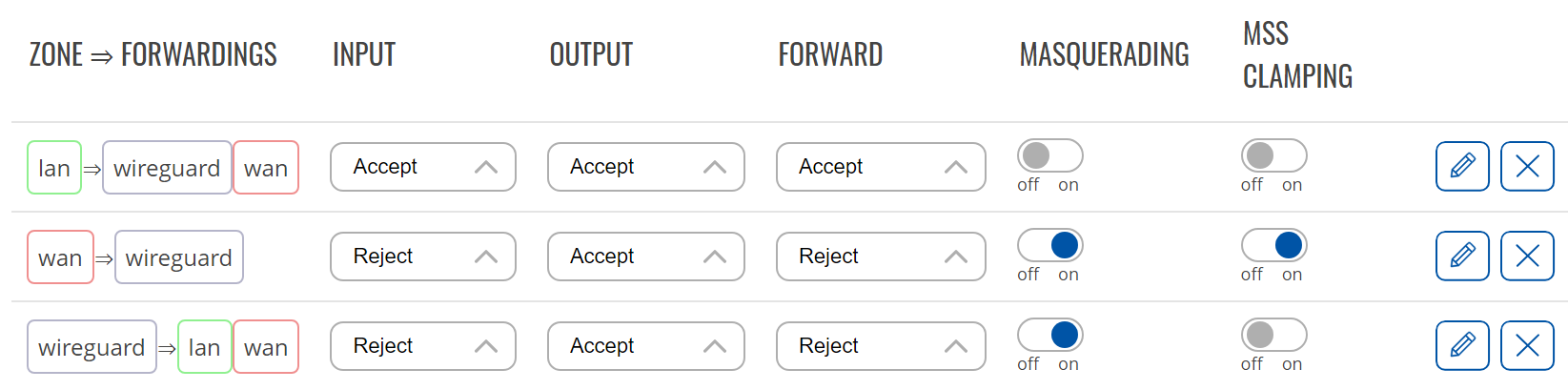
Task: Disable MSS clamping for the wan zone
Action: (1273, 245)
